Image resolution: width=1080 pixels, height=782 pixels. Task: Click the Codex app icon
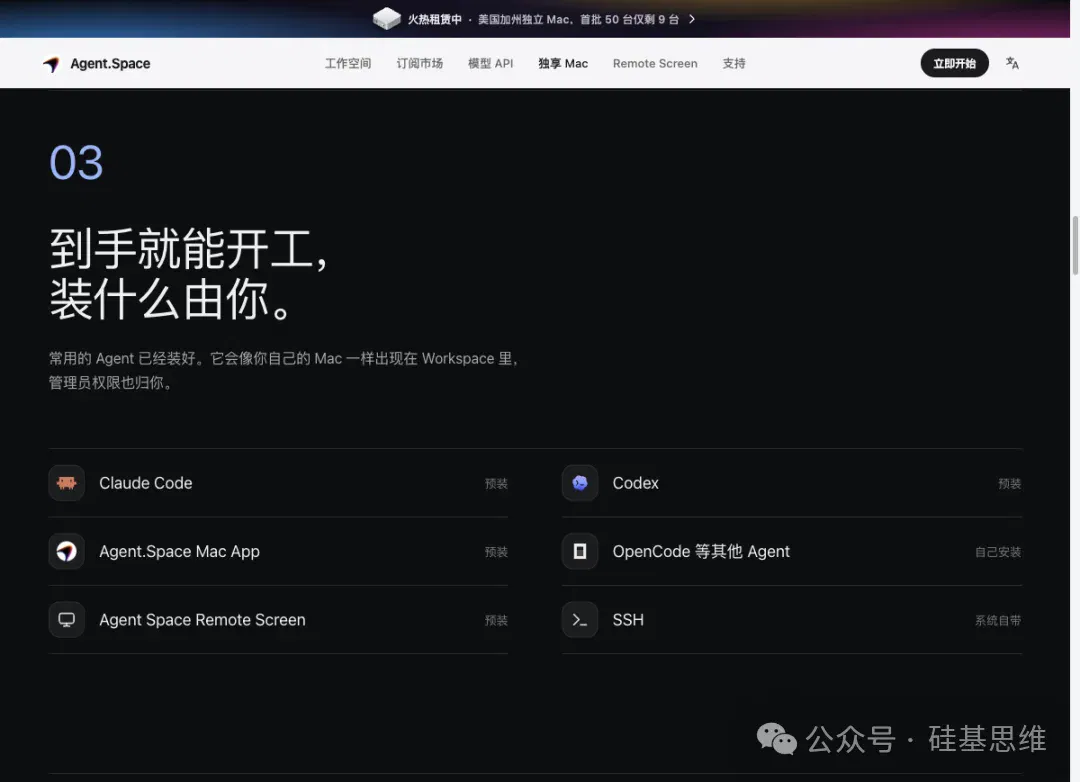pyautogui.click(x=580, y=483)
